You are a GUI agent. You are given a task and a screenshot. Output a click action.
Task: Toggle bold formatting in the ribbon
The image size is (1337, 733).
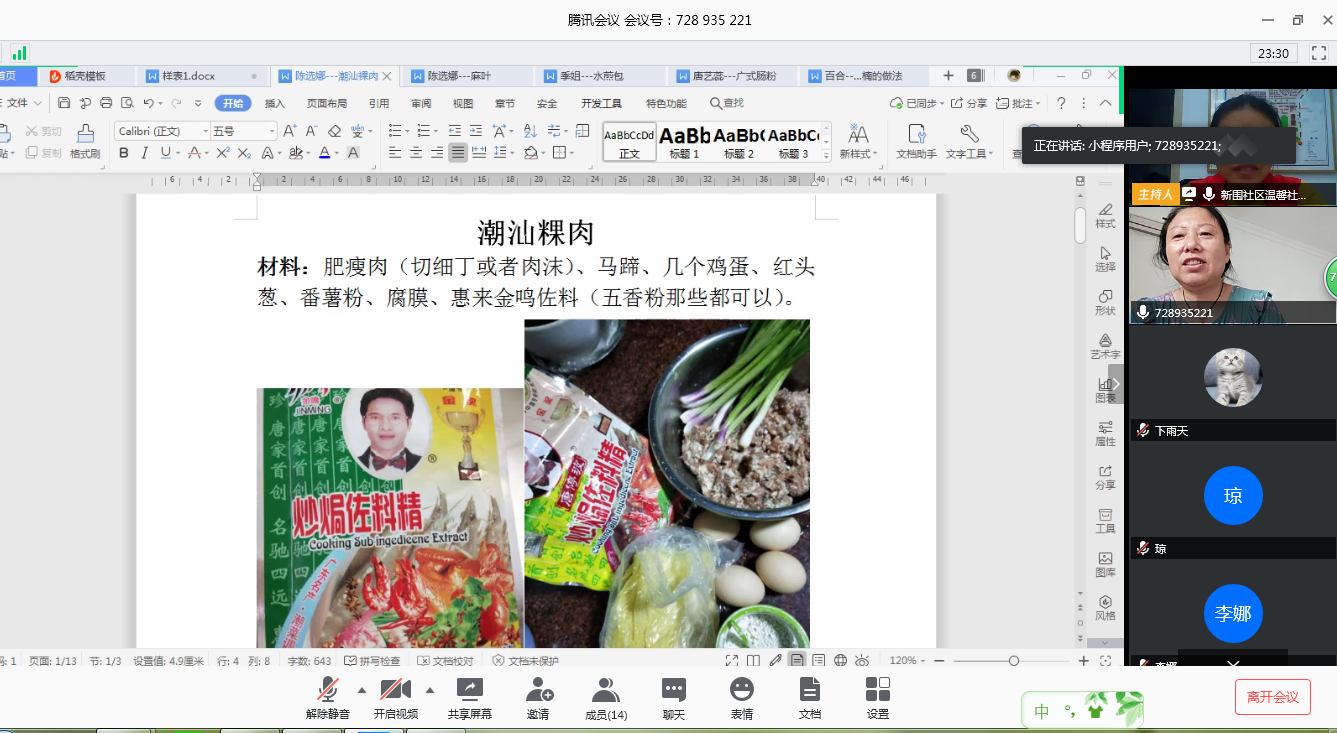coord(124,153)
